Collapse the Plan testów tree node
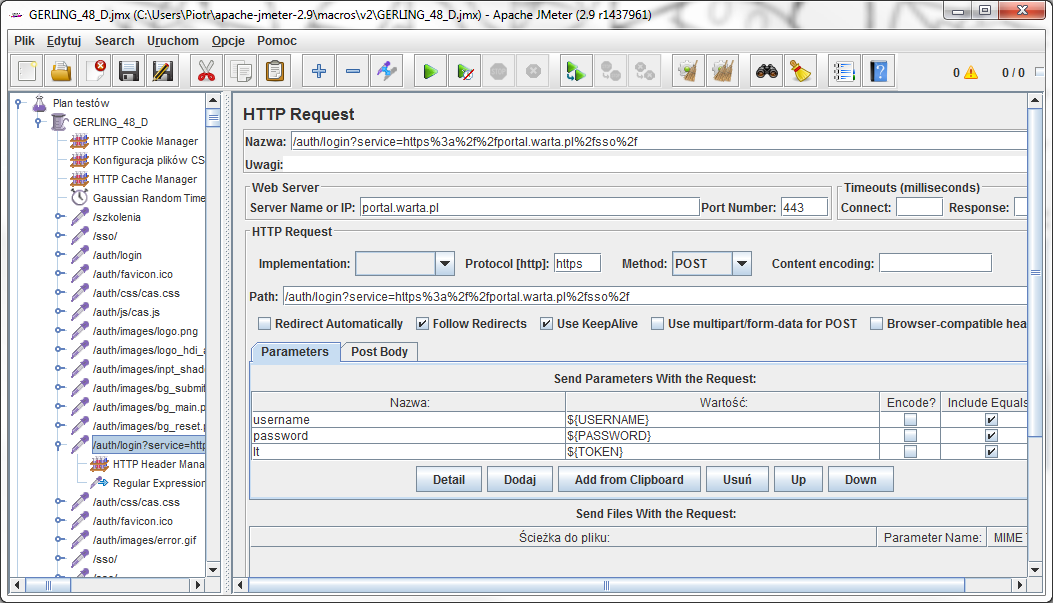This screenshot has width=1053, height=603. click(19, 103)
